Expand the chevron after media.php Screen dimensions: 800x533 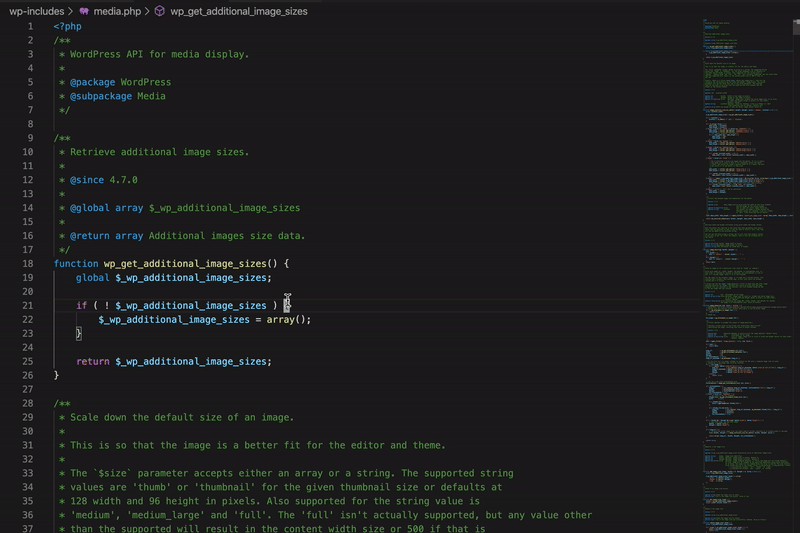[147, 11]
